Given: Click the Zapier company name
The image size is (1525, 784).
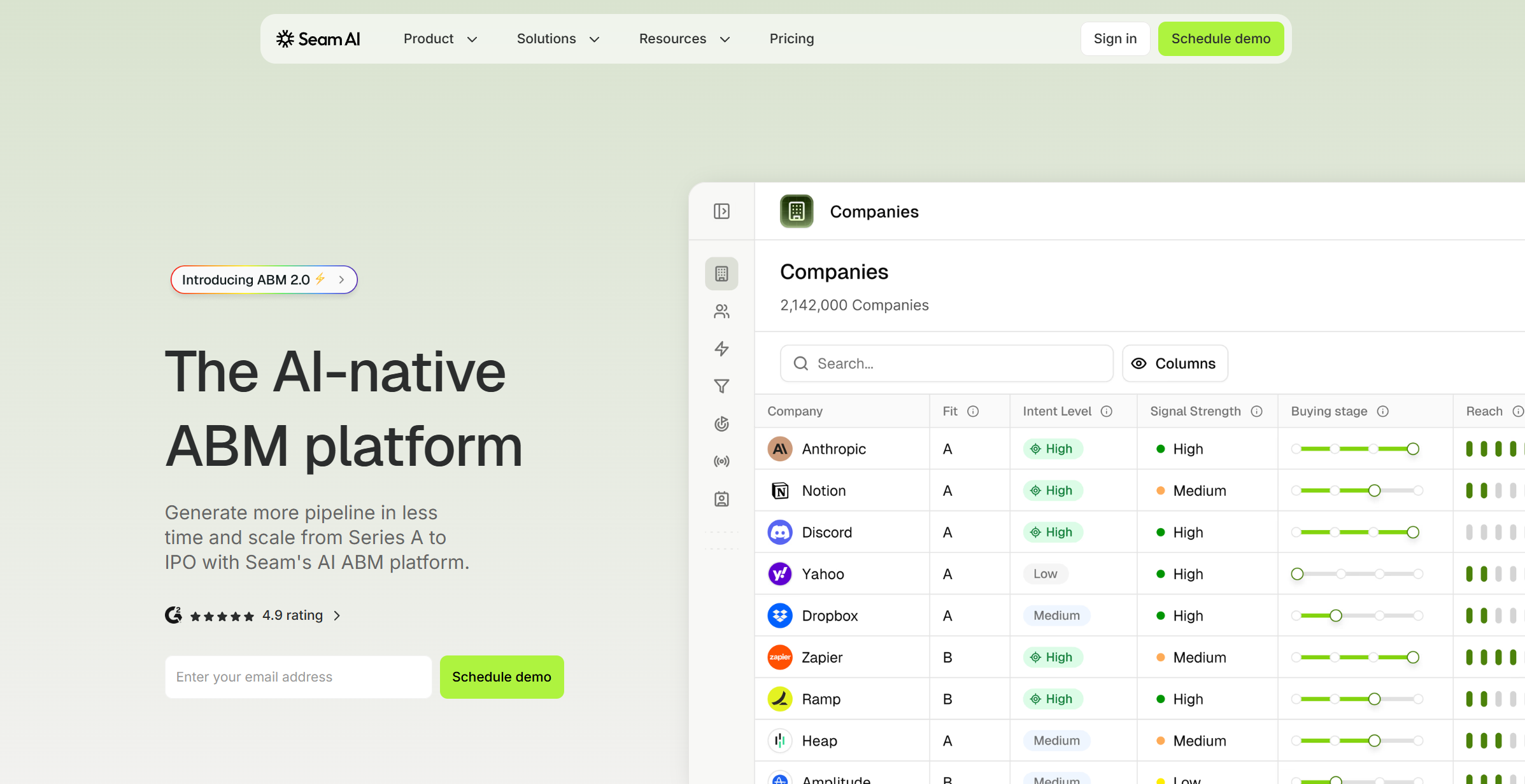Looking at the screenshot, I should pos(822,657).
